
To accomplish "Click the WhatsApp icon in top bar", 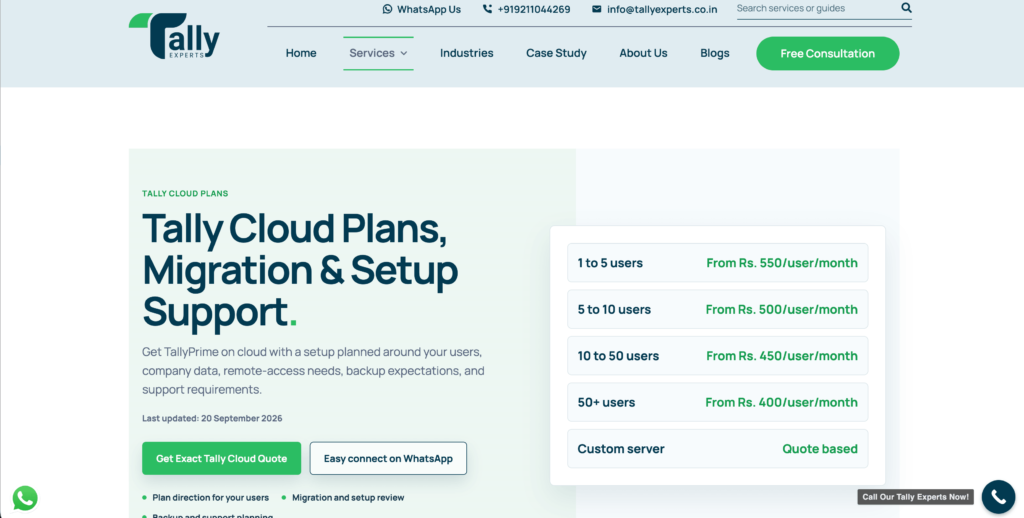I will (387, 9).
